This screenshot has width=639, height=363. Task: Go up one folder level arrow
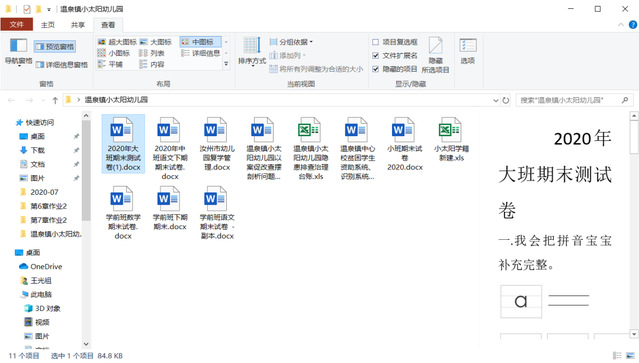click(x=55, y=100)
